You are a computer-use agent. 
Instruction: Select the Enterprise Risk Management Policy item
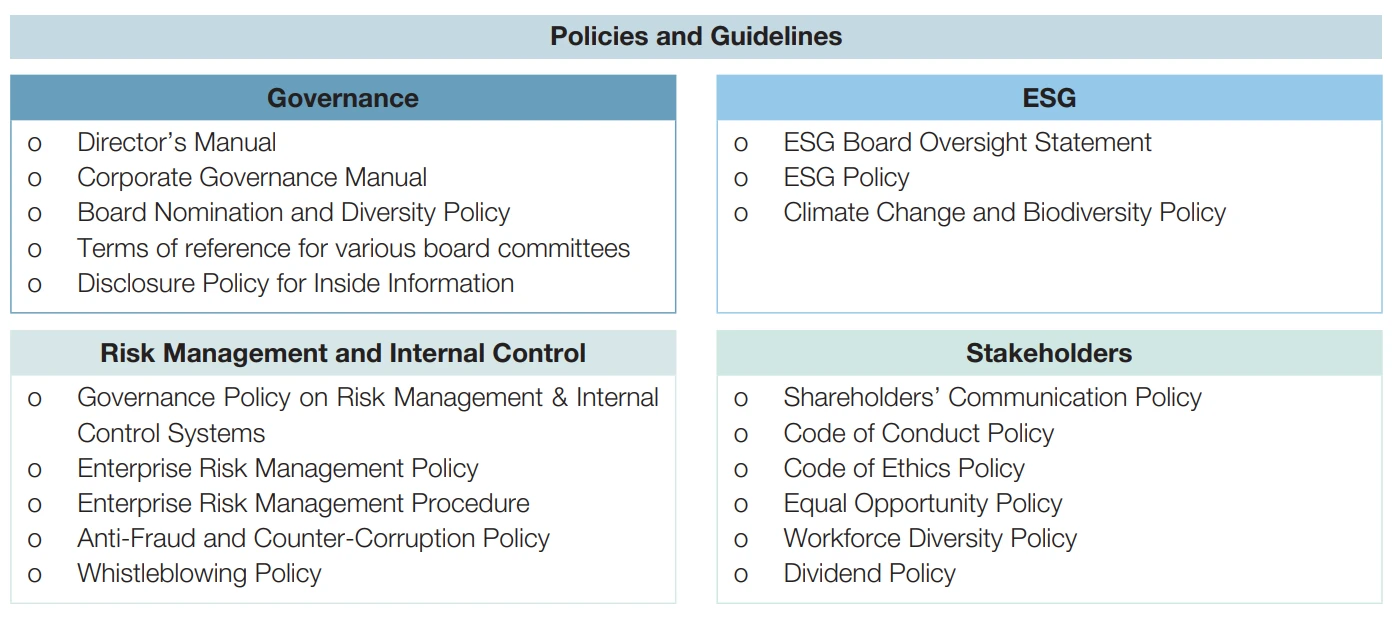[x=278, y=468]
